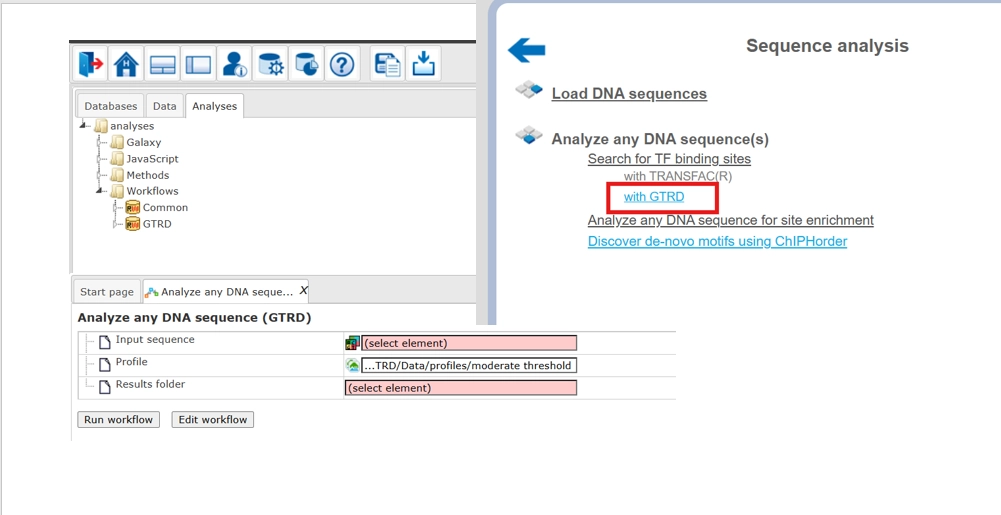Close the Analyze any DNA sequence tab
The width and height of the screenshot is (1001, 515).
tap(304, 291)
